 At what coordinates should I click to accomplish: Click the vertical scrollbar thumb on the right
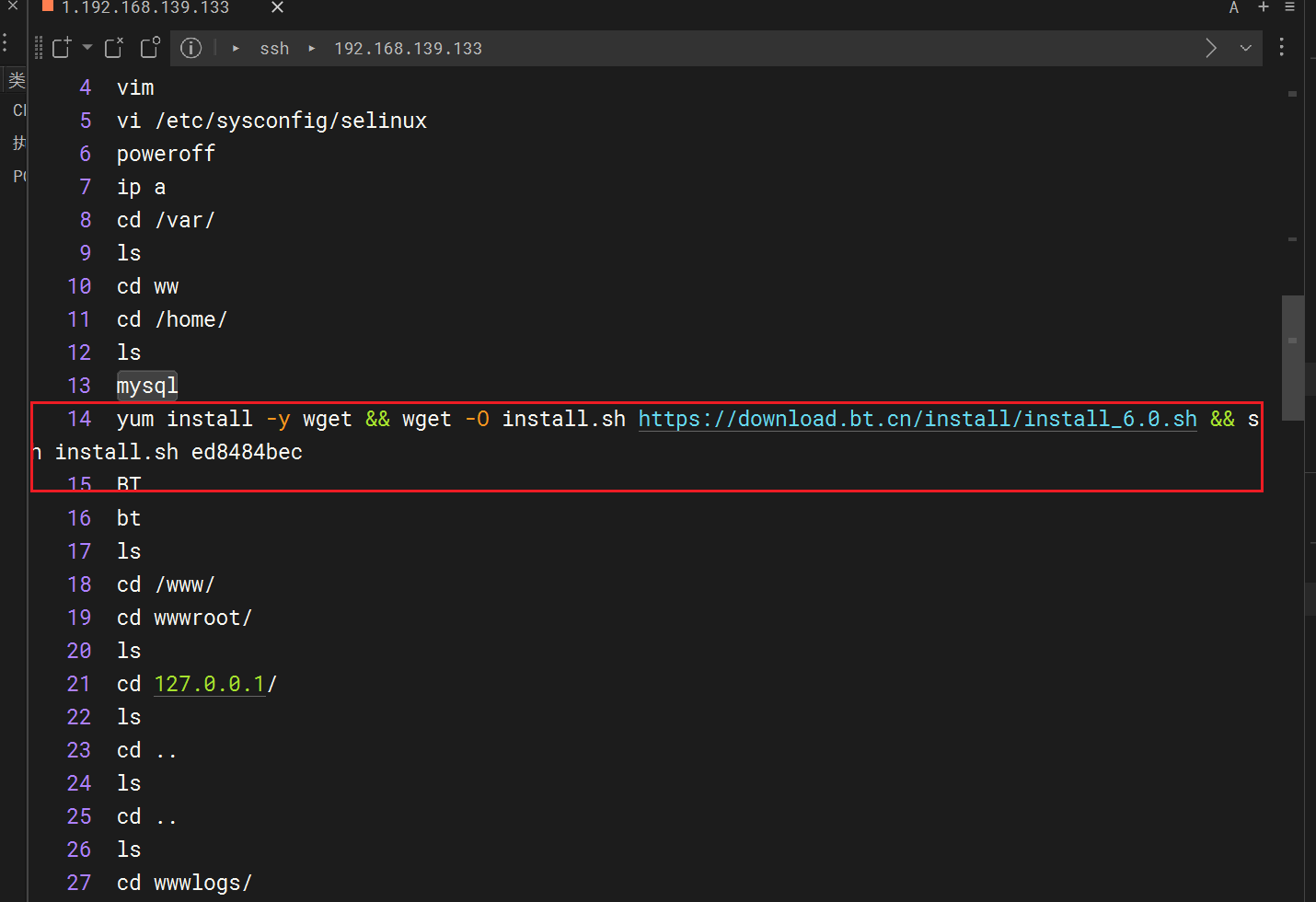[x=1292, y=357]
